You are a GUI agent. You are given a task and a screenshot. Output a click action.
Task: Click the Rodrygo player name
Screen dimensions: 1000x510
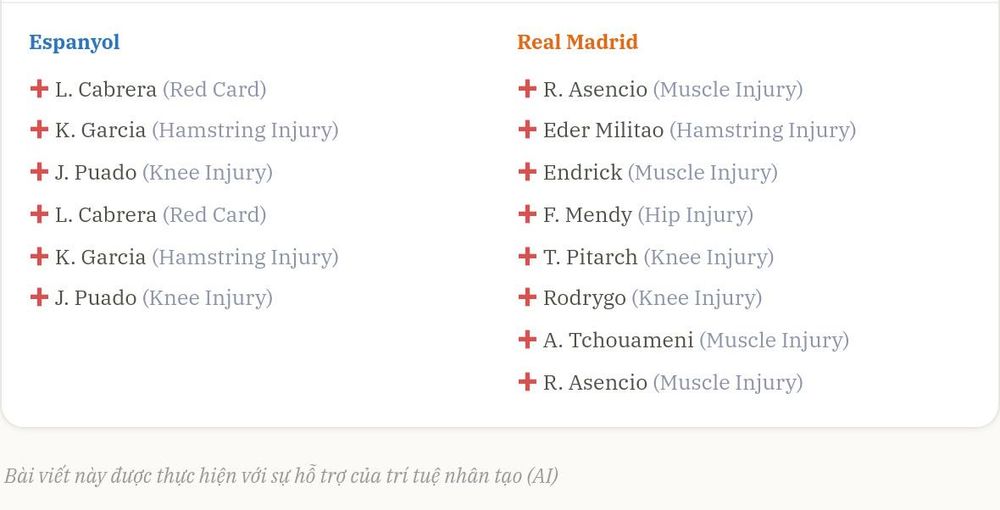[584, 298]
